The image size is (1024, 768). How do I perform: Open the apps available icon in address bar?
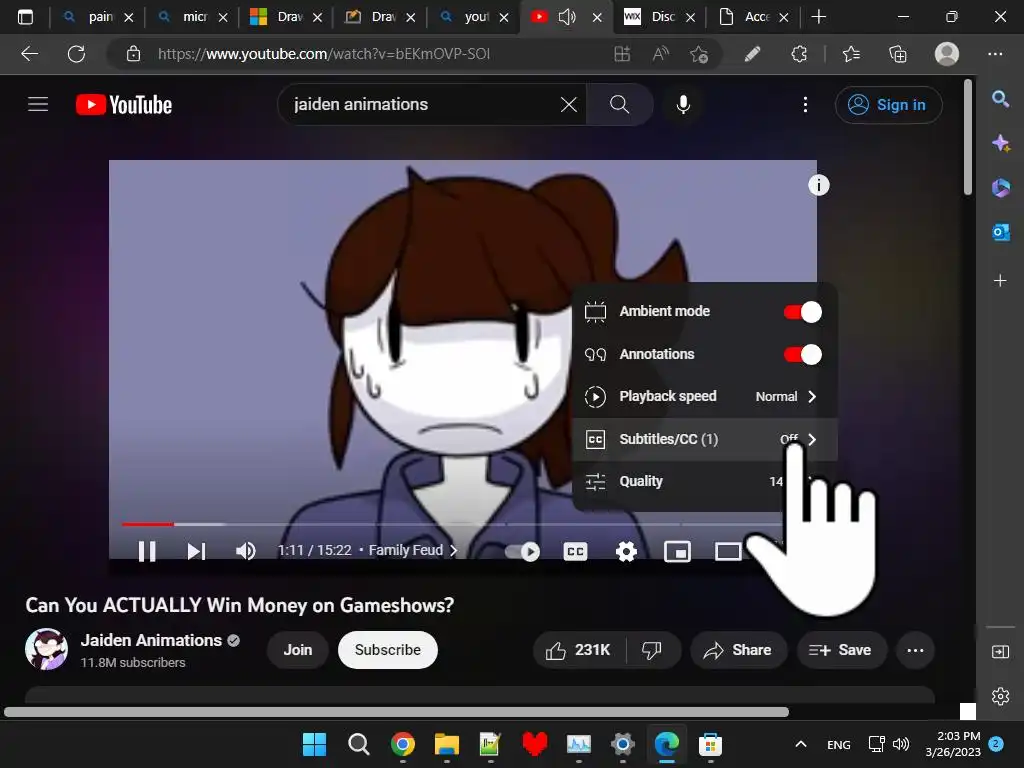pos(622,54)
